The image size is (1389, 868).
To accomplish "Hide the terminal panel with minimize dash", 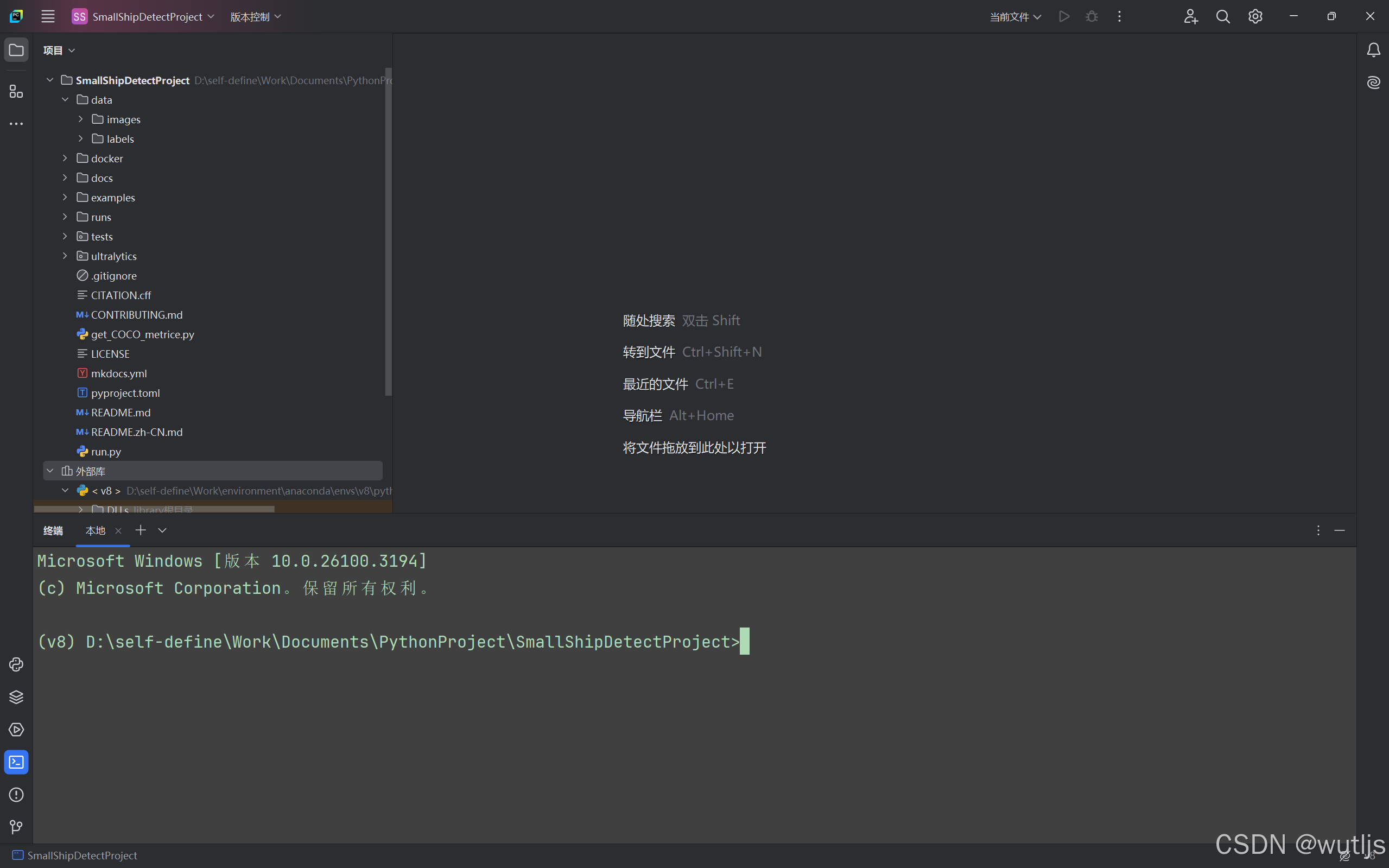I will 1339,530.
